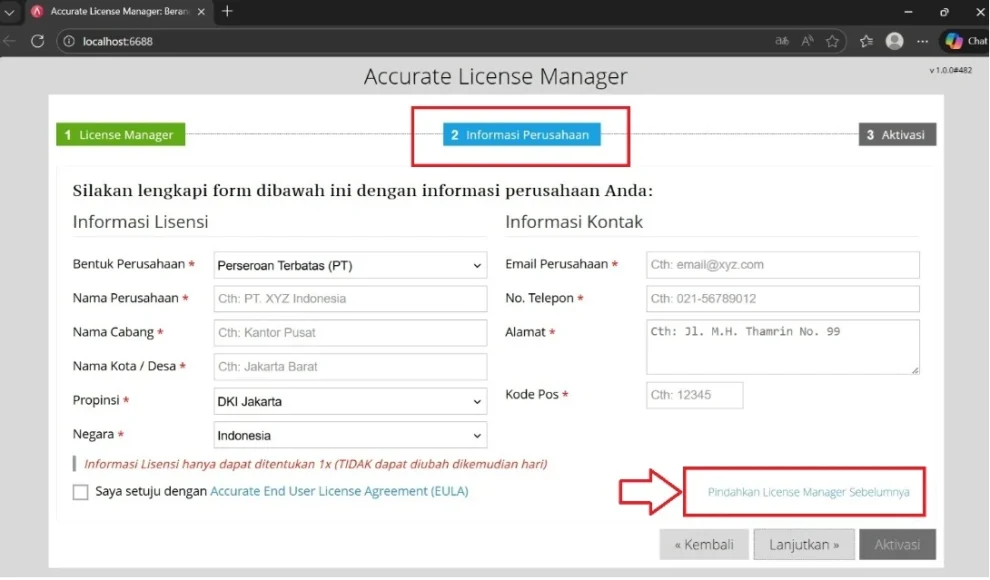The image size is (990, 580).
Task: Close the Accurate License Manager tab
Action: coord(201,11)
